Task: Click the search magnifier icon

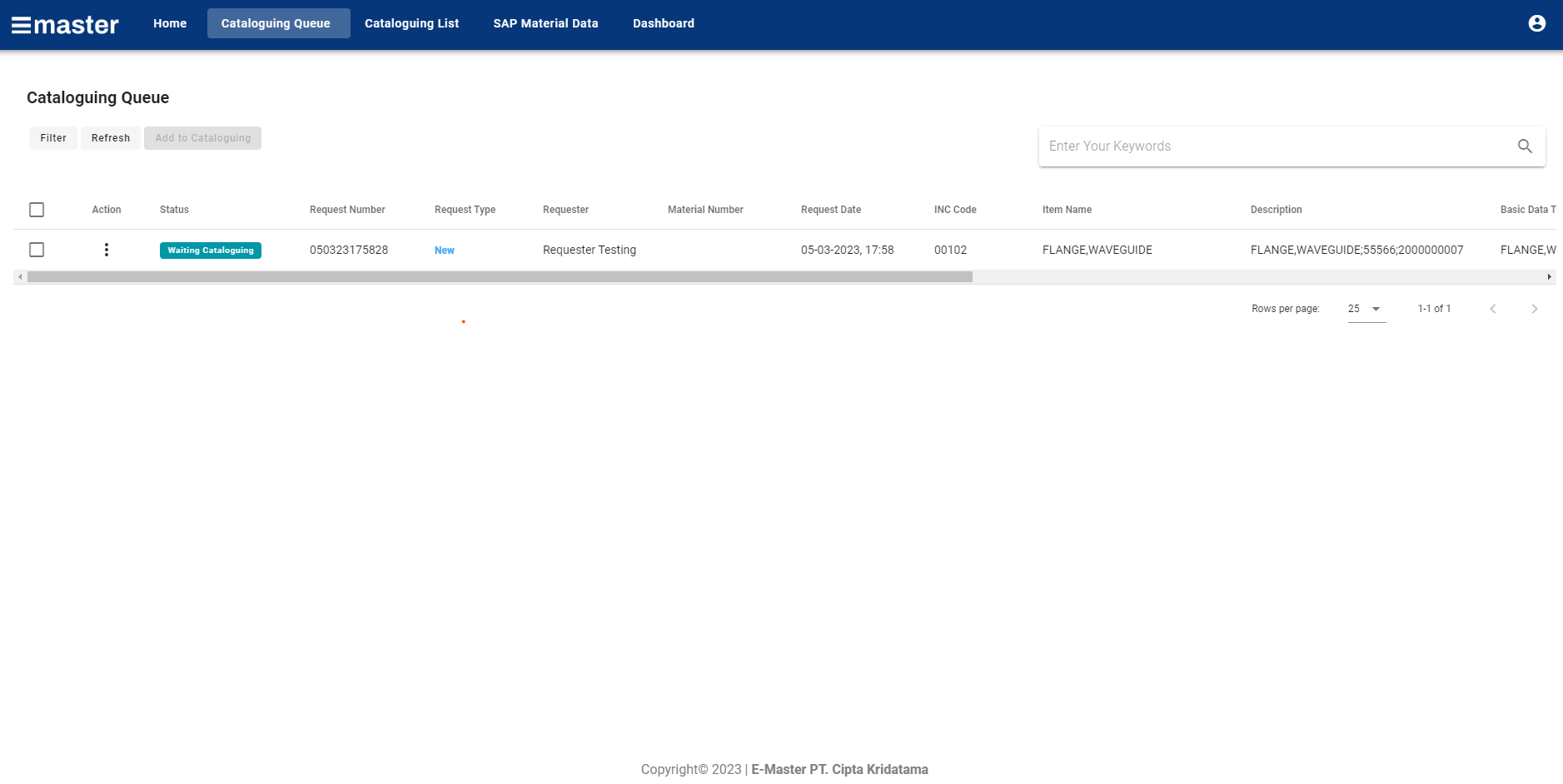Action: click(x=1524, y=146)
